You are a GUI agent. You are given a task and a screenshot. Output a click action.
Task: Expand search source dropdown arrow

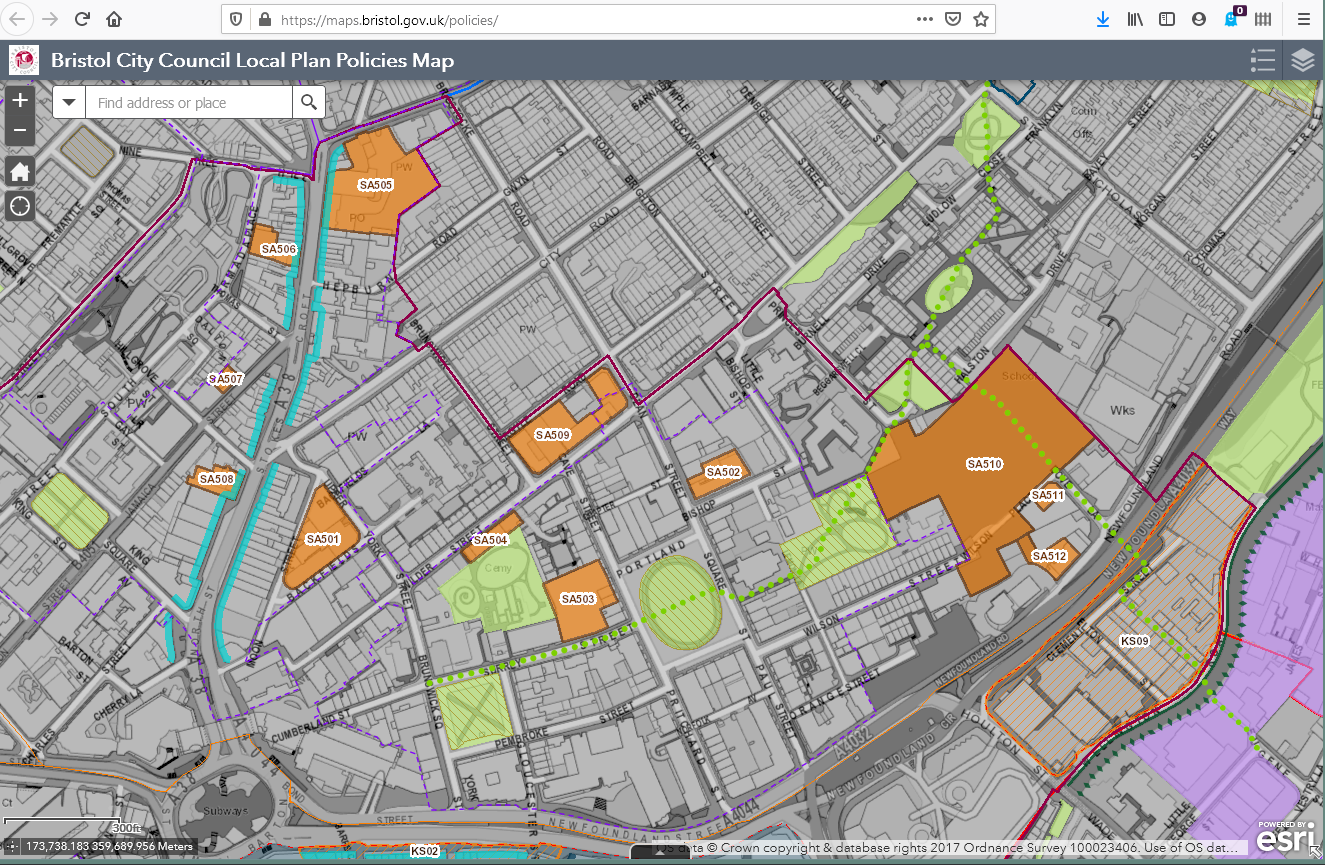click(x=69, y=103)
